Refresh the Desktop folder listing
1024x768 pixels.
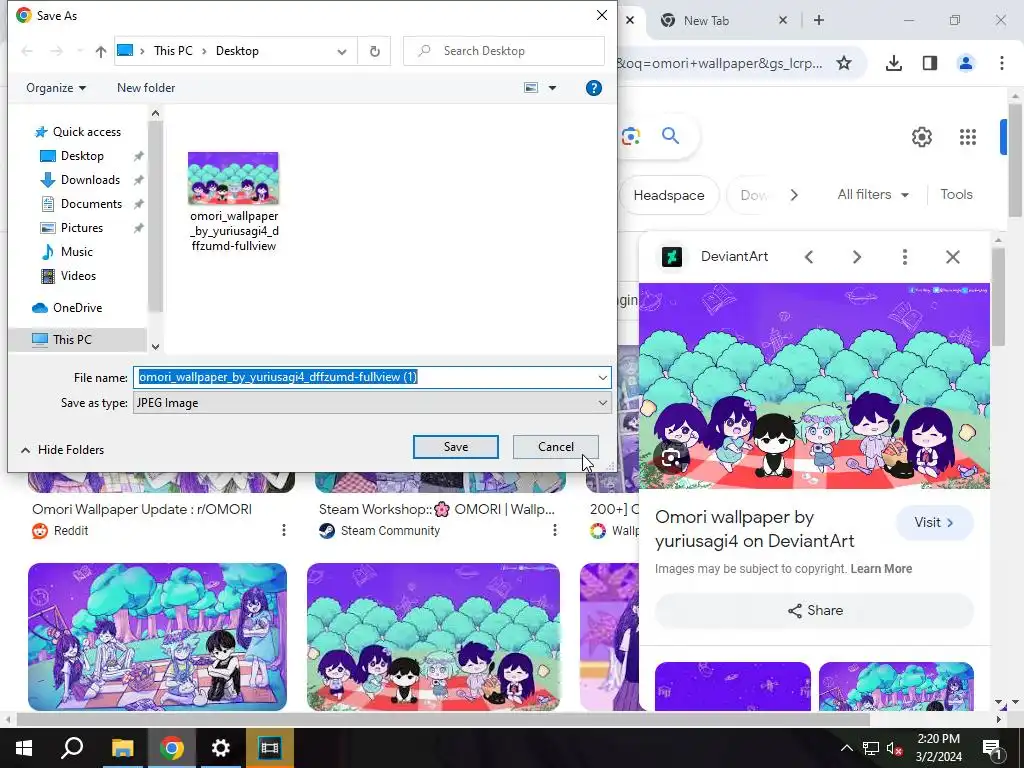375,51
